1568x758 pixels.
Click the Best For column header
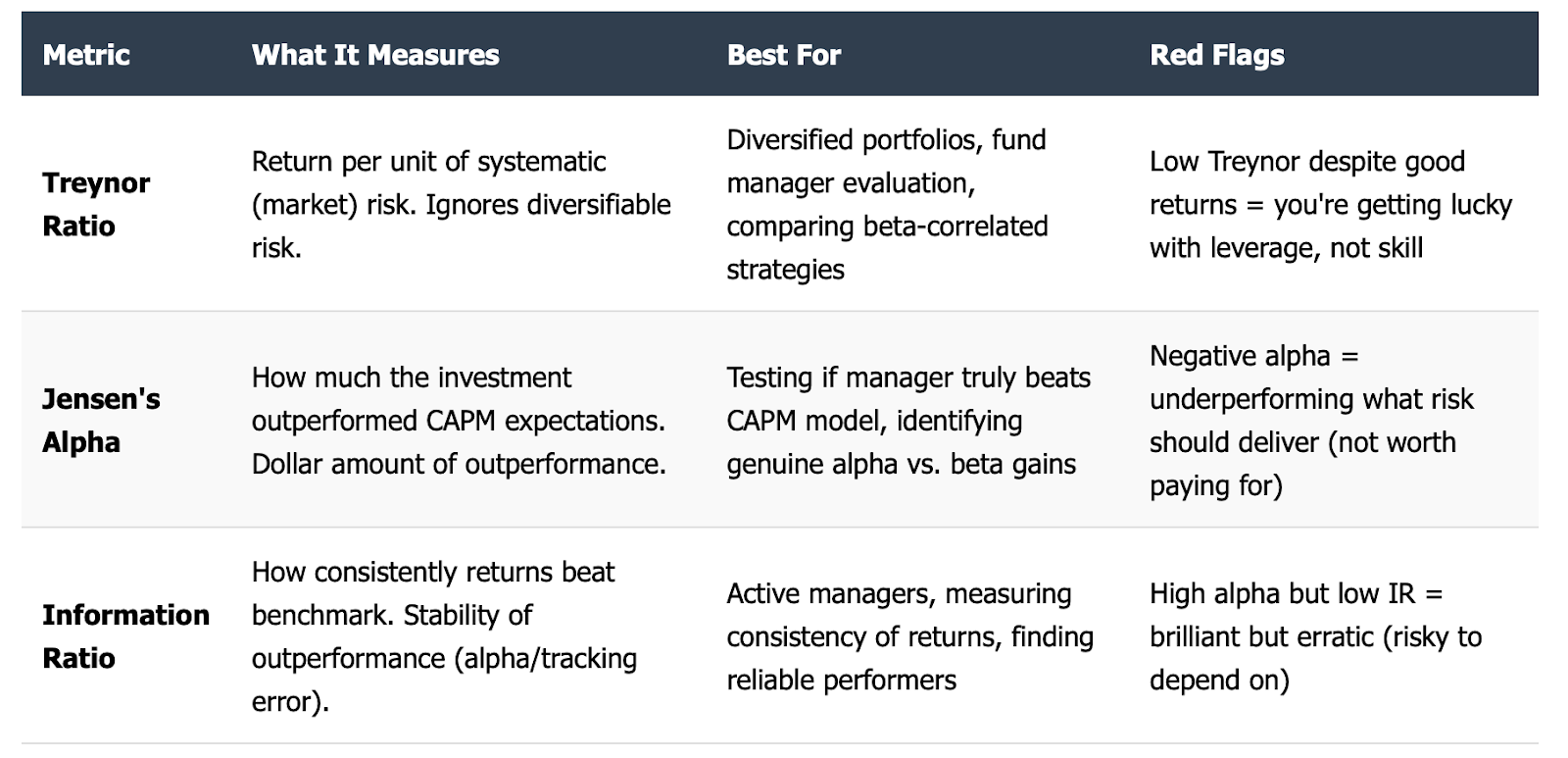[784, 55]
